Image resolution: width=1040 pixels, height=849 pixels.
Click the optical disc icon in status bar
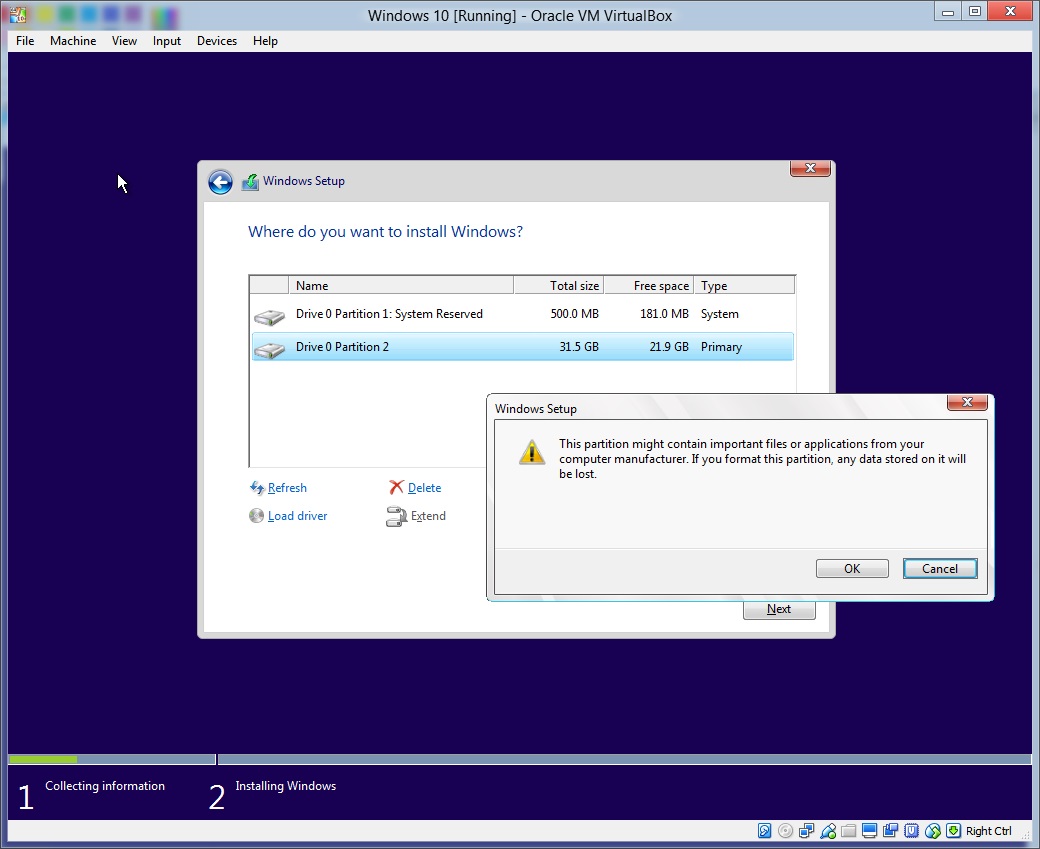(785, 830)
